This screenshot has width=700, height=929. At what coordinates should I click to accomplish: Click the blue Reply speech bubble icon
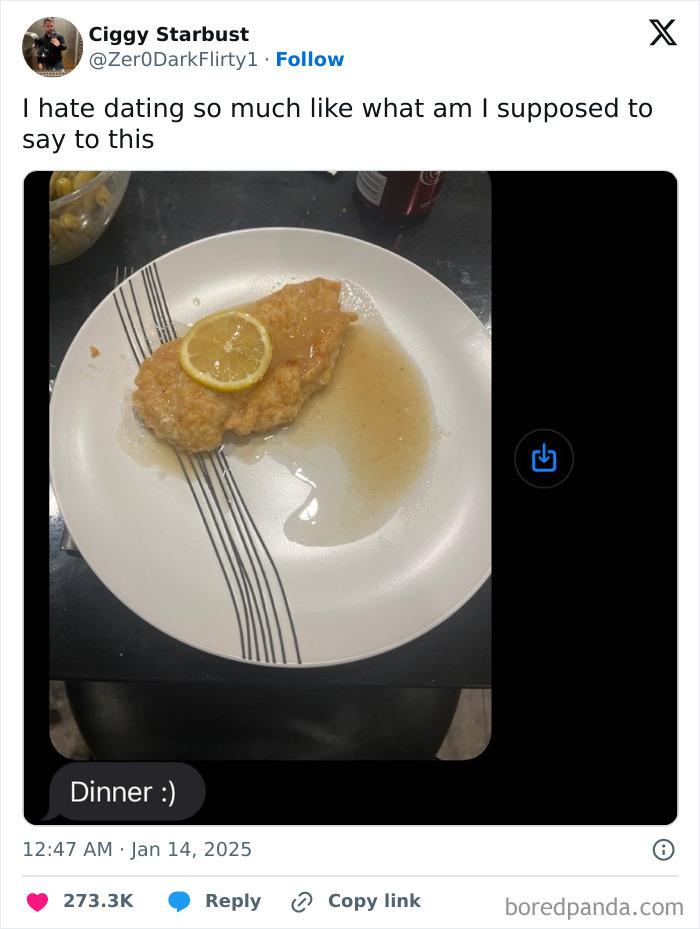click(180, 901)
